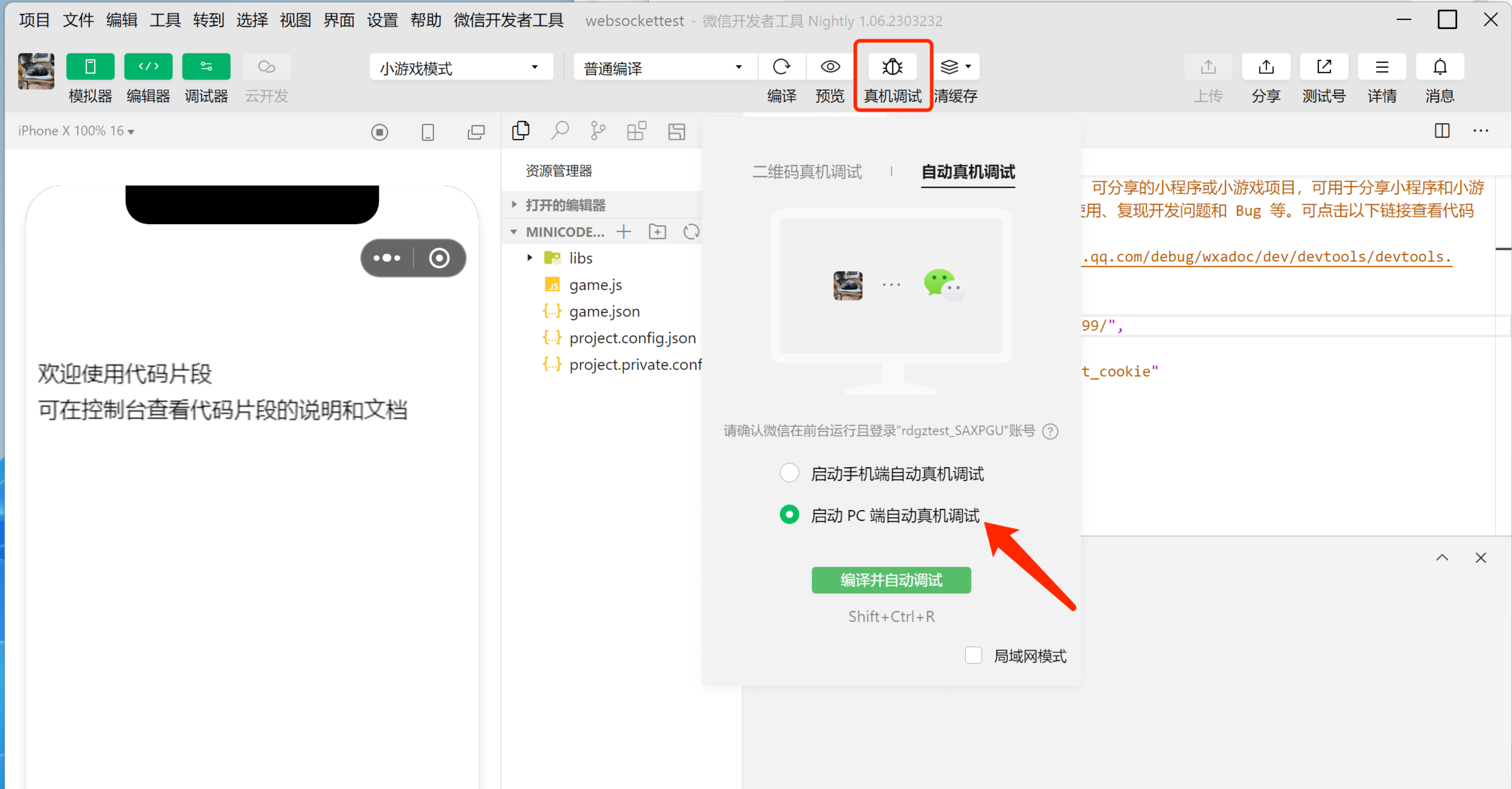Open the extensions blocks icon
This screenshot has width=1512, height=789.
pos(637,131)
